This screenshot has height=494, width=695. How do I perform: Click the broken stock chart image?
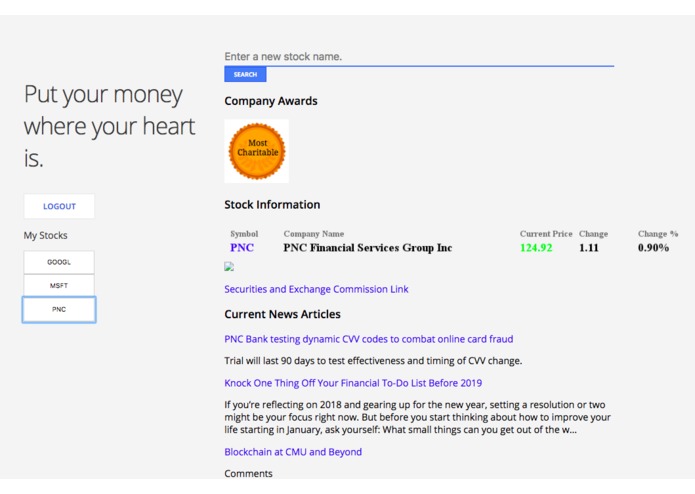(229, 266)
